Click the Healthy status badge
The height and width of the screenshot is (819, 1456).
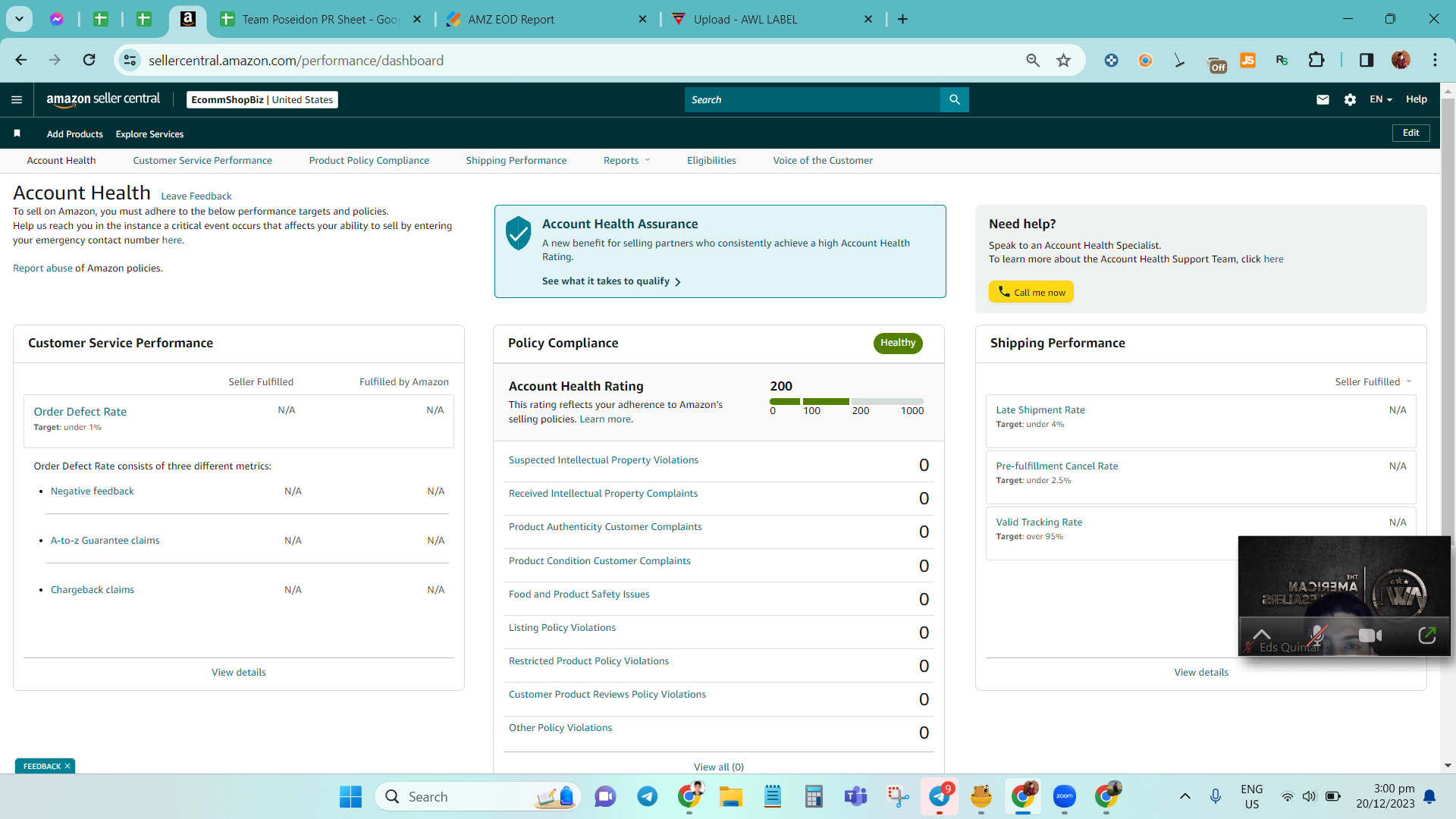click(x=898, y=343)
